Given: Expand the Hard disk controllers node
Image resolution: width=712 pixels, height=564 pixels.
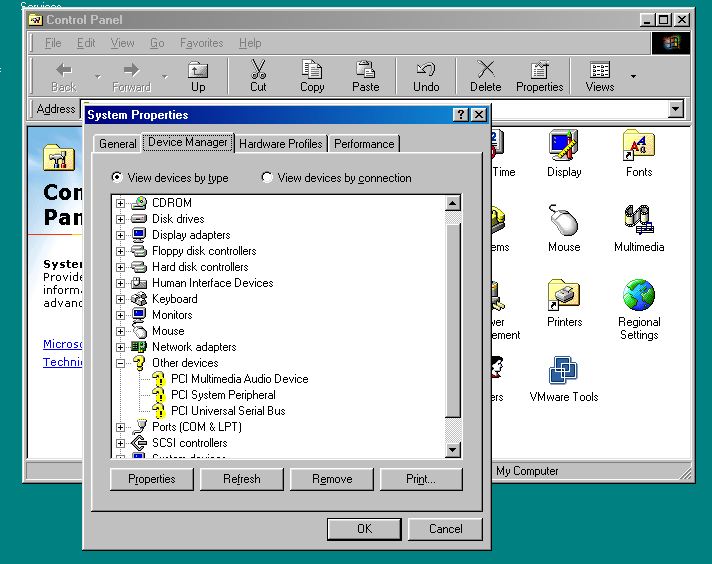Looking at the screenshot, I should pyautogui.click(x=120, y=267).
